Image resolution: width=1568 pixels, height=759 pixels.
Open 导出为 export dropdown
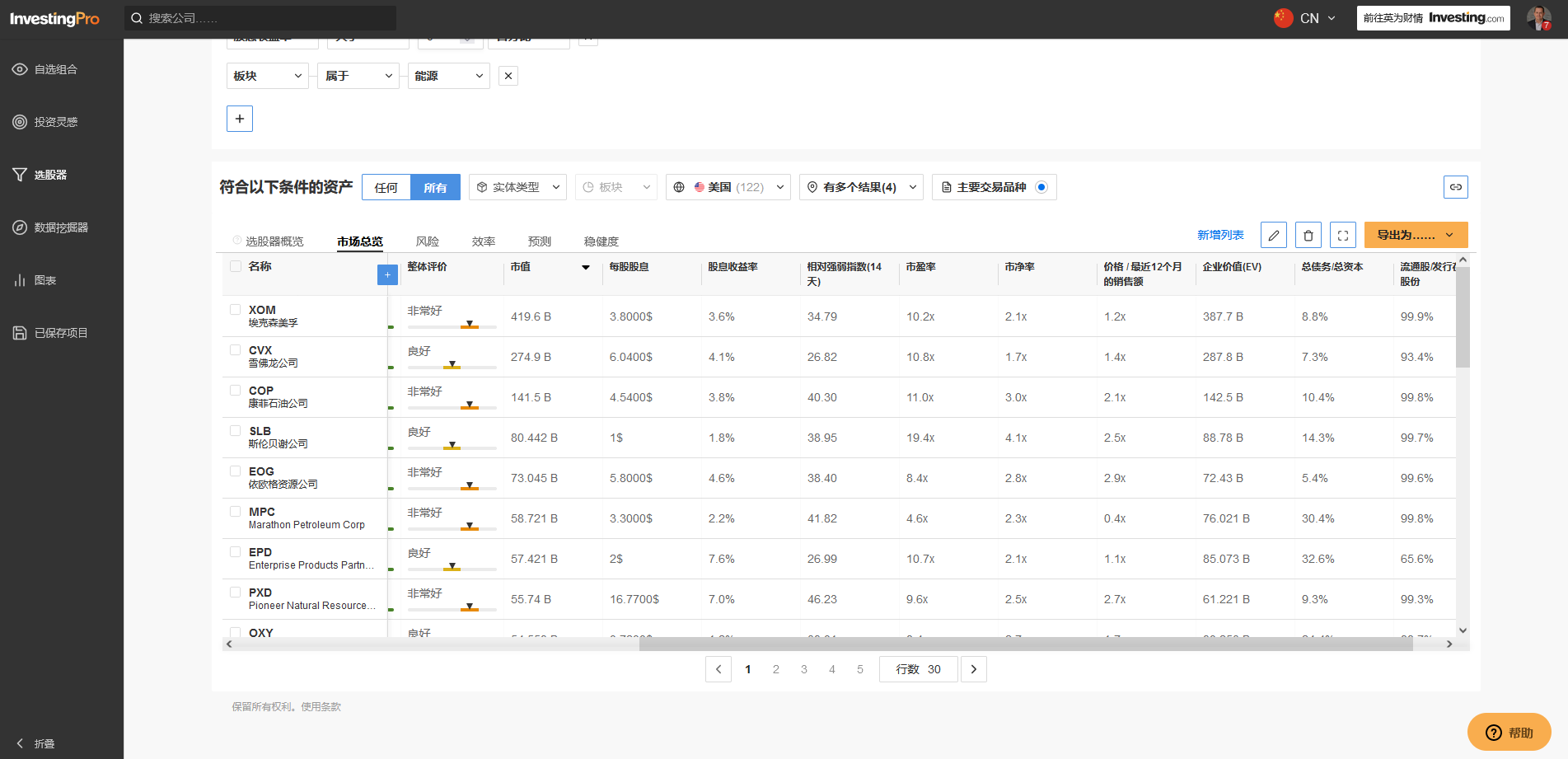click(x=1416, y=235)
